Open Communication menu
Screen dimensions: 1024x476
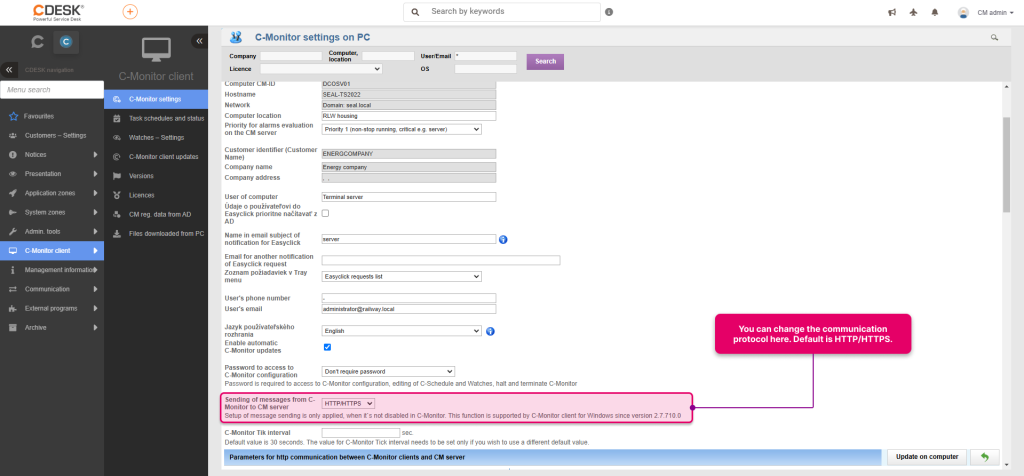tap(52, 289)
